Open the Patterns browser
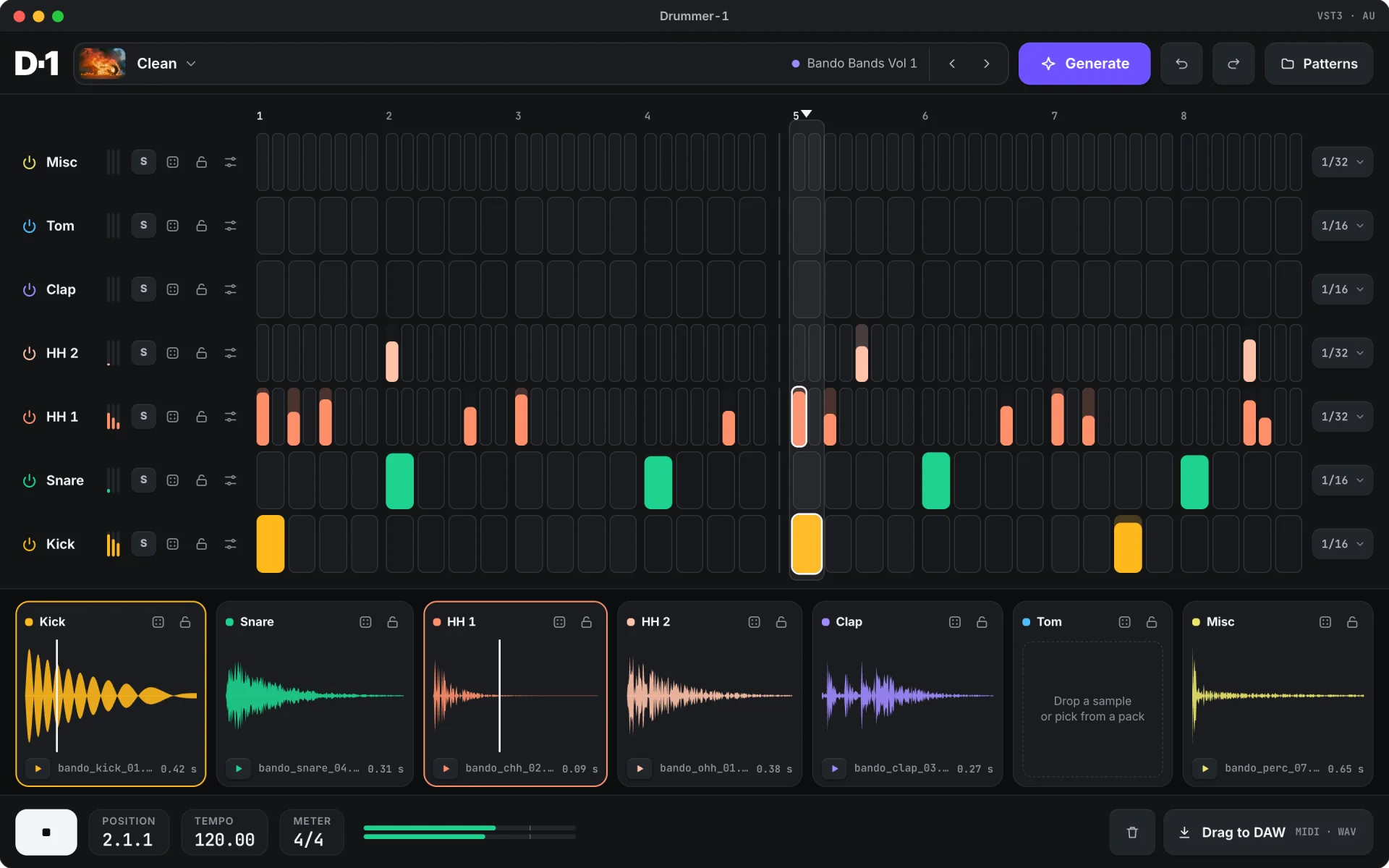1389x868 pixels. (1318, 64)
